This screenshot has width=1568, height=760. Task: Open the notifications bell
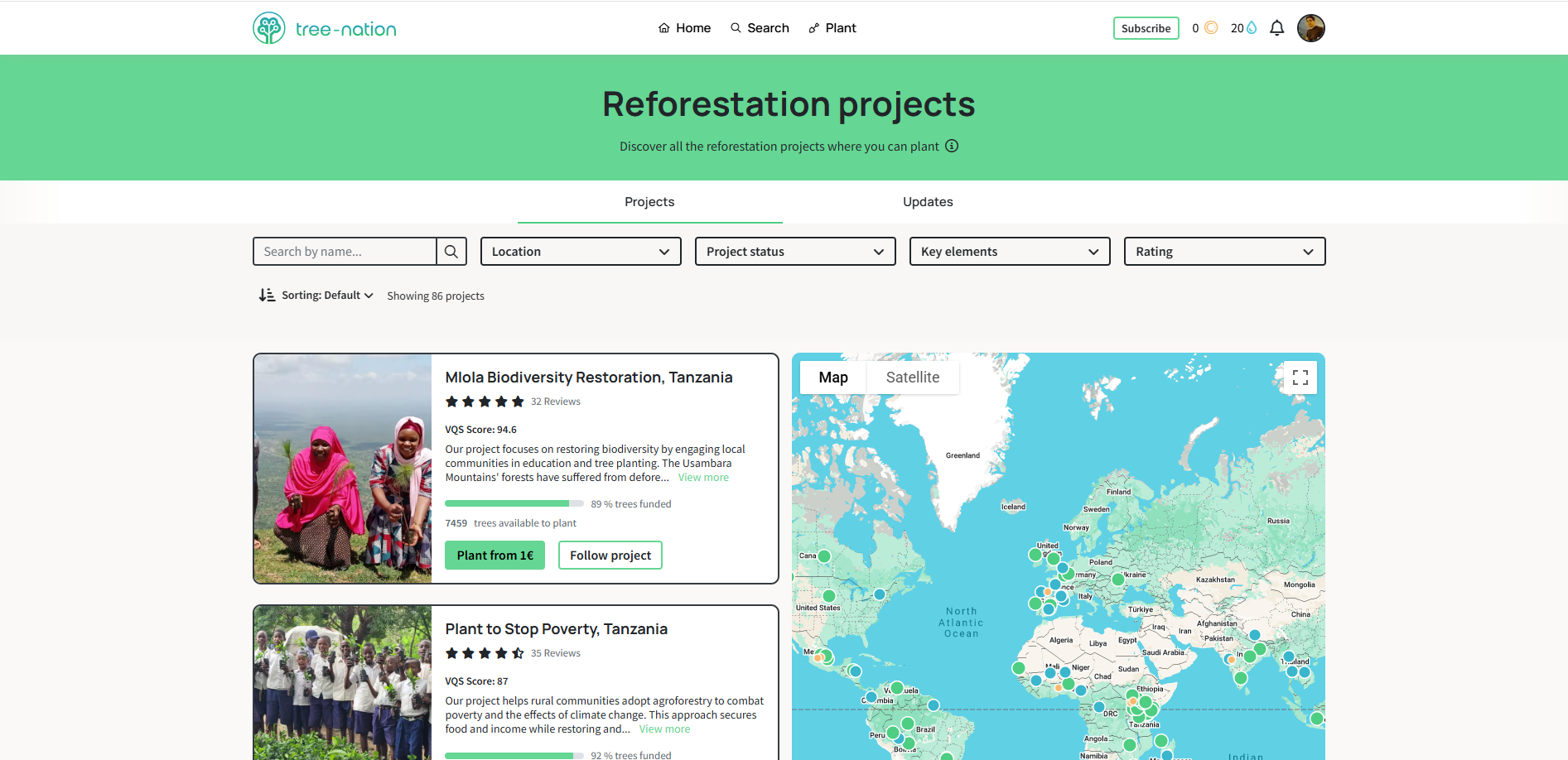pyautogui.click(x=1276, y=28)
